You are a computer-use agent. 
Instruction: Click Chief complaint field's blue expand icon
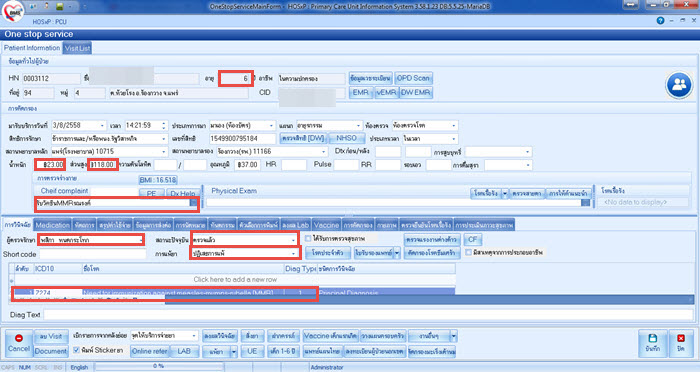194,203
